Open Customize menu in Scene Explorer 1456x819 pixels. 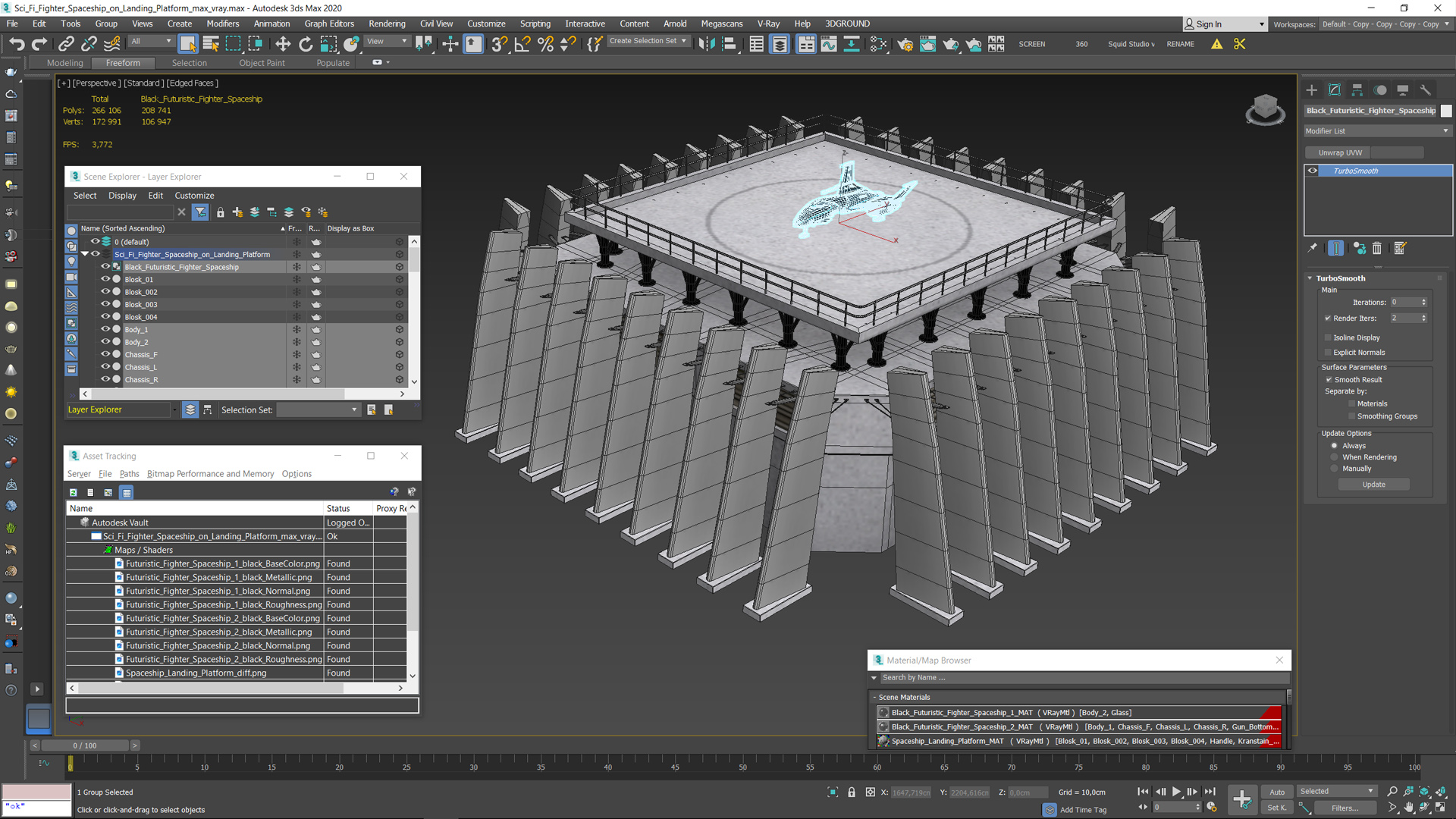(194, 195)
